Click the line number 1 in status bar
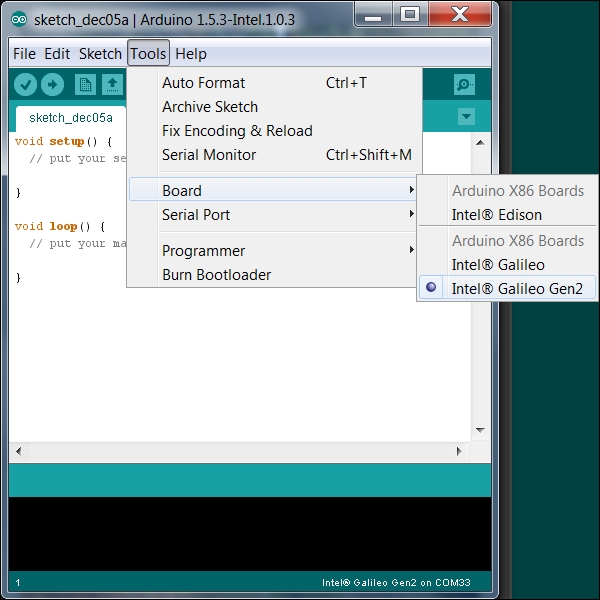The width and height of the screenshot is (600, 600). 18,583
